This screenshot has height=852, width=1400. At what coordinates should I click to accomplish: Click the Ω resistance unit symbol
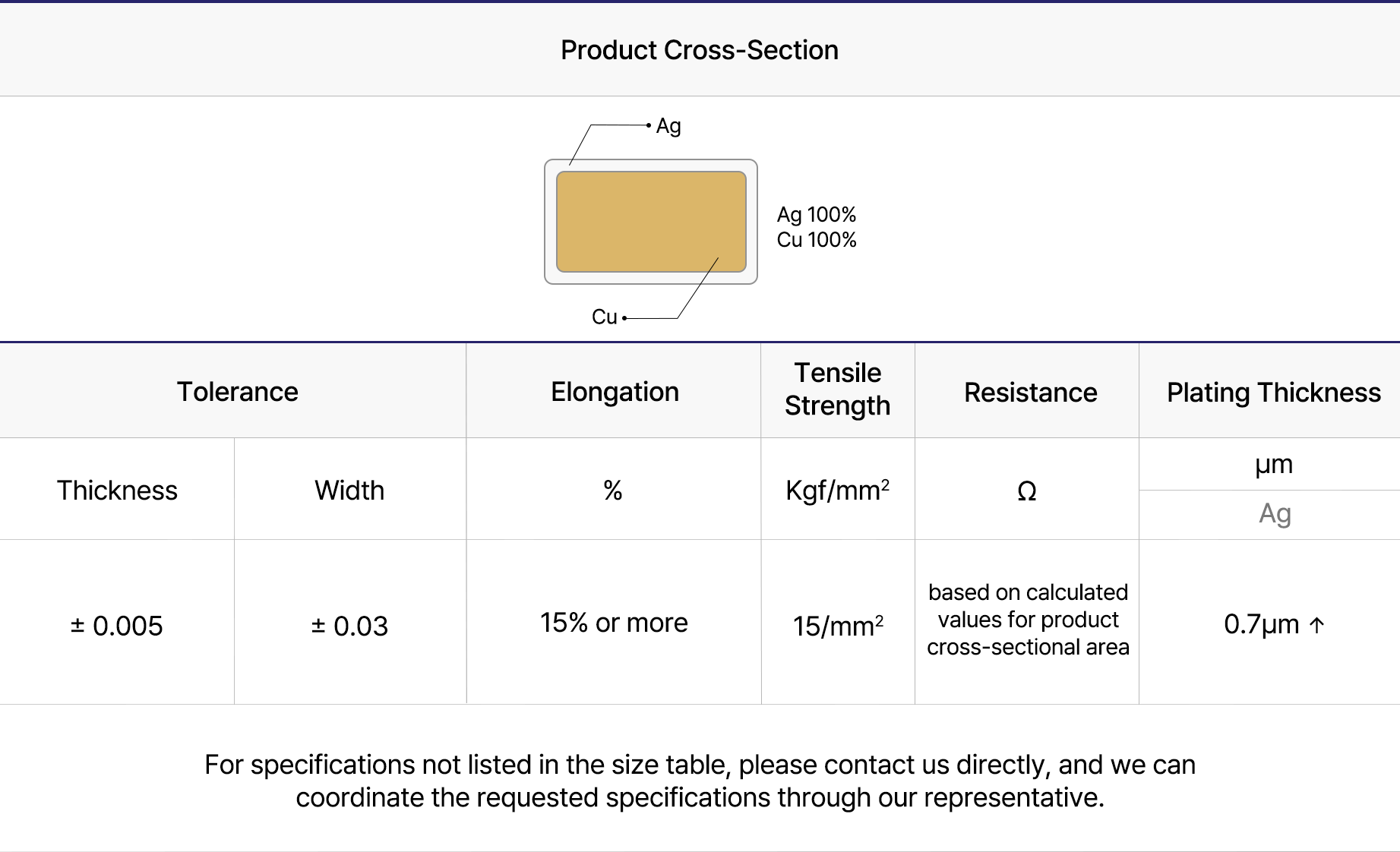click(1026, 491)
